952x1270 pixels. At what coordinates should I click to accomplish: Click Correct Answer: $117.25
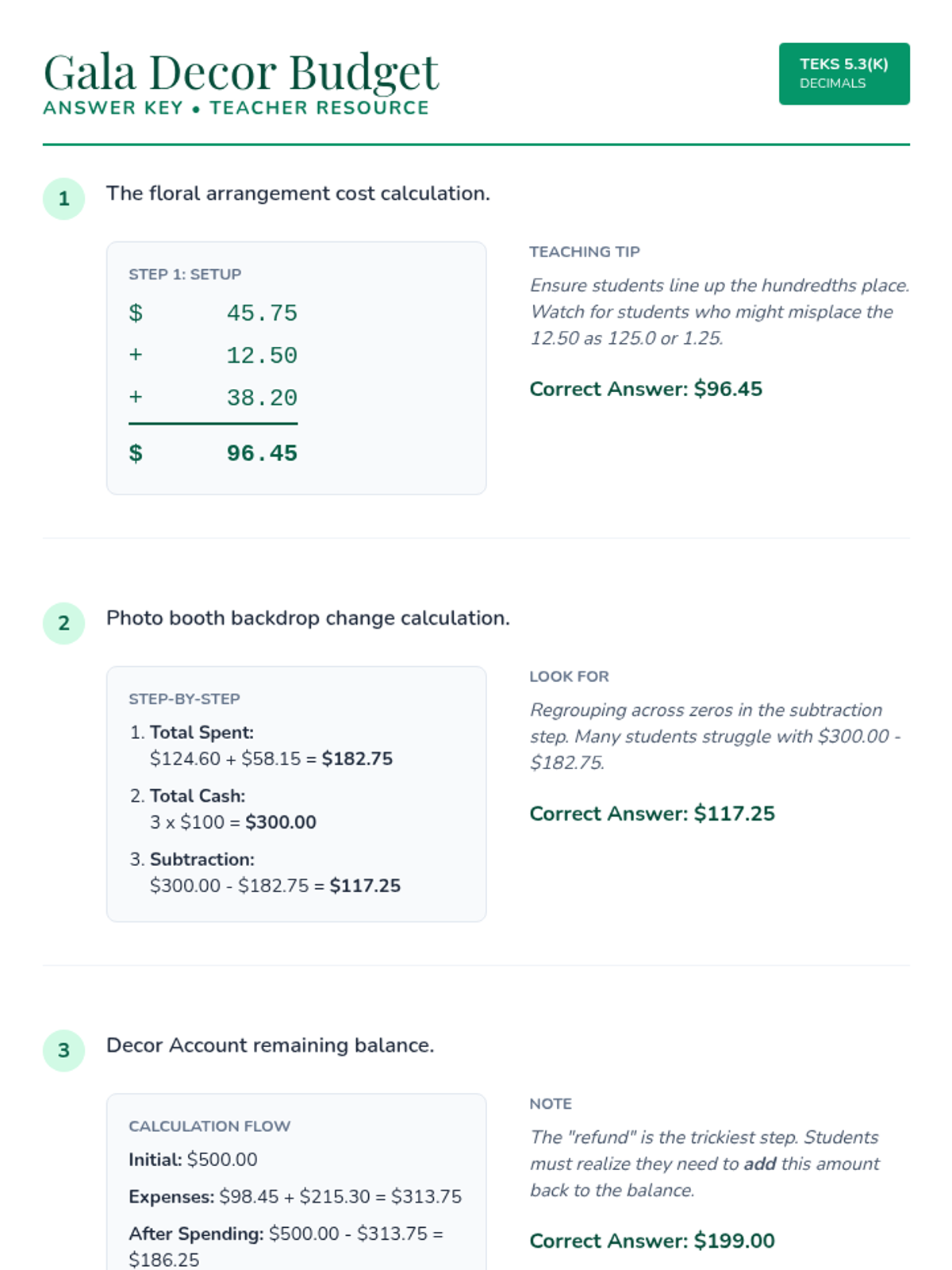click(651, 814)
